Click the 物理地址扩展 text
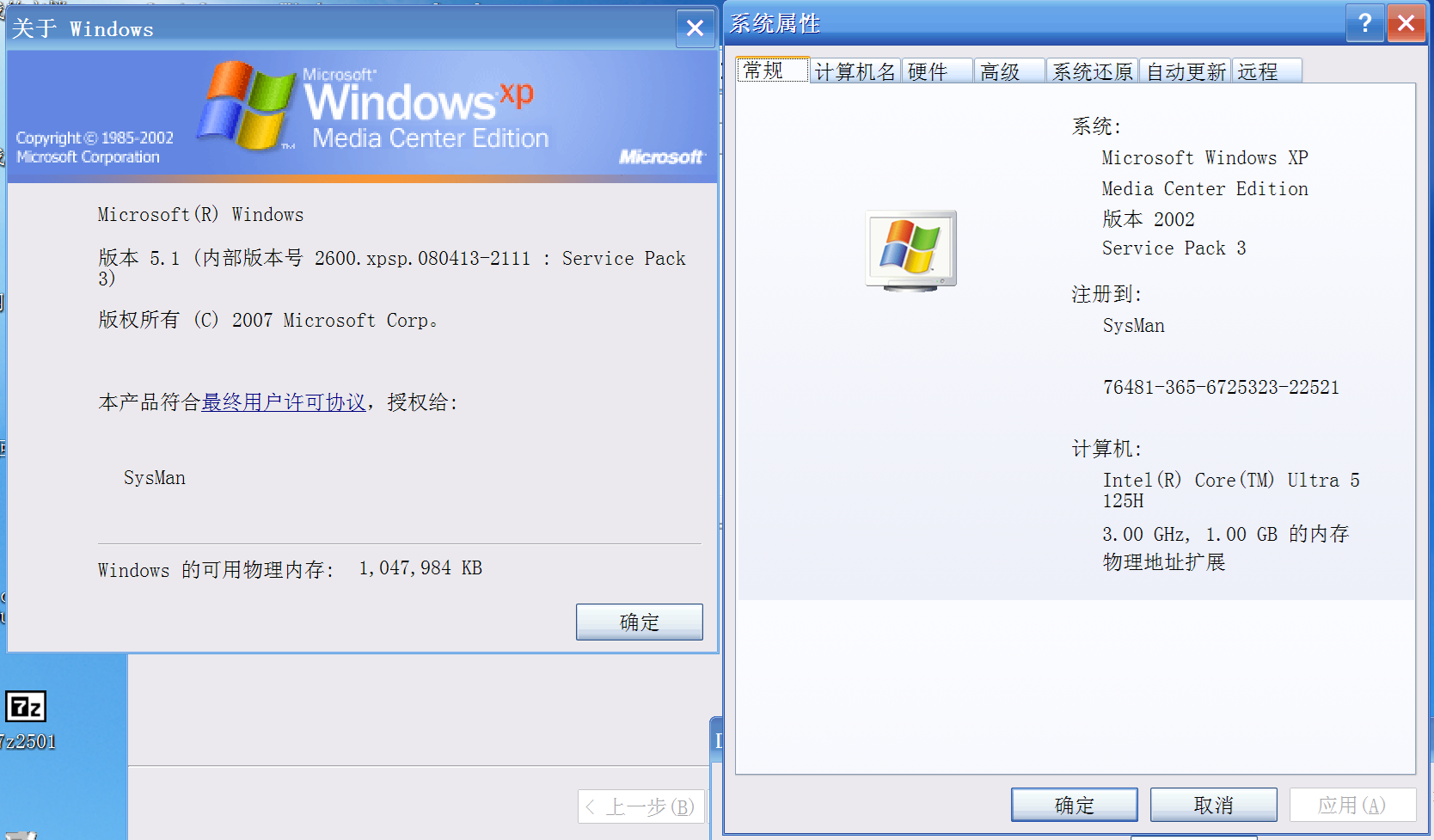 1164,562
